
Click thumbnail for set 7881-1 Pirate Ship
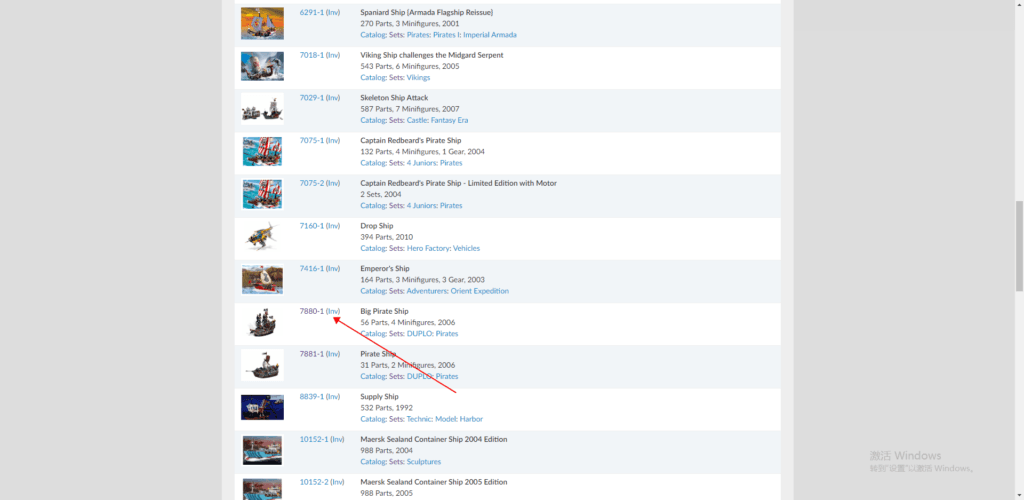[x=263, y=365]
